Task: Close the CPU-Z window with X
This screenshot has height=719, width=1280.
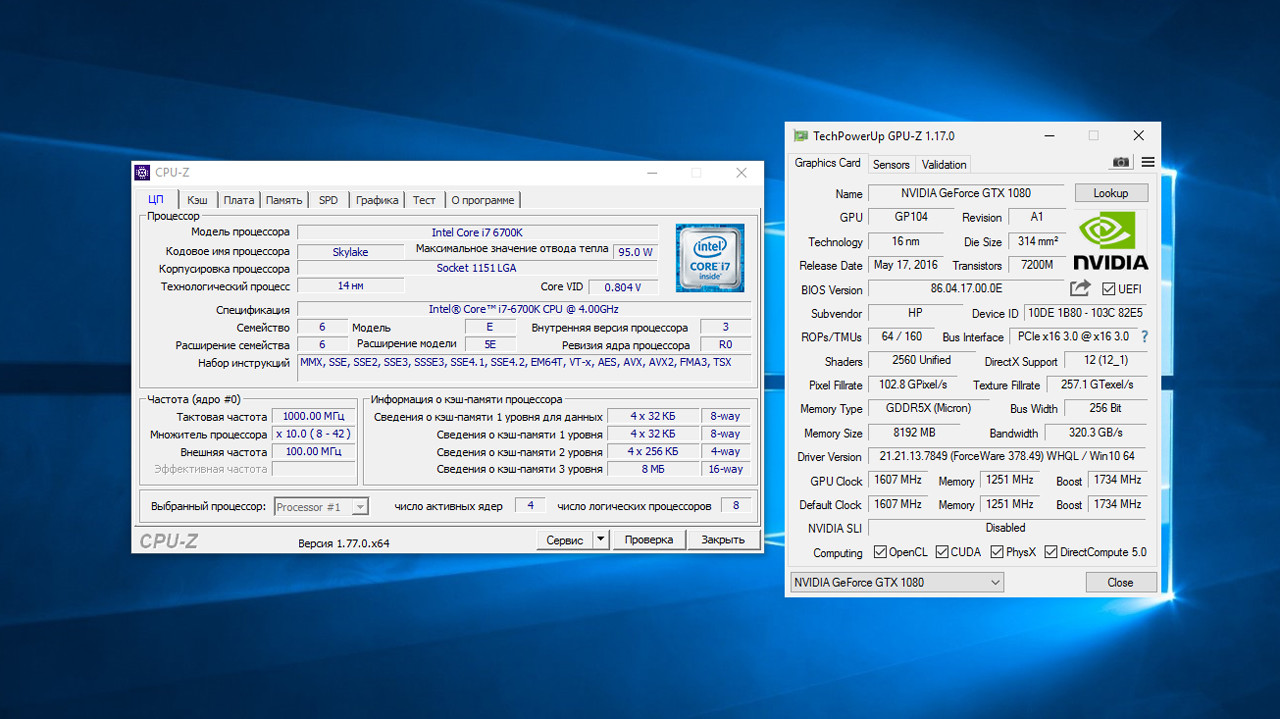Action: (x=741, y=173)
